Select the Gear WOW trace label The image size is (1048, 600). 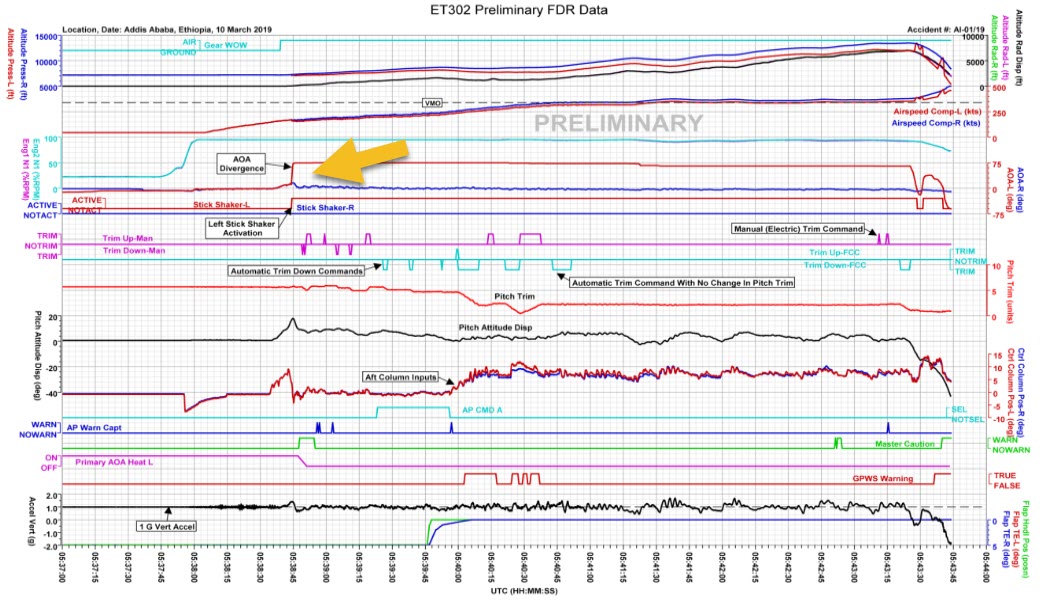(x=224, y=45)
